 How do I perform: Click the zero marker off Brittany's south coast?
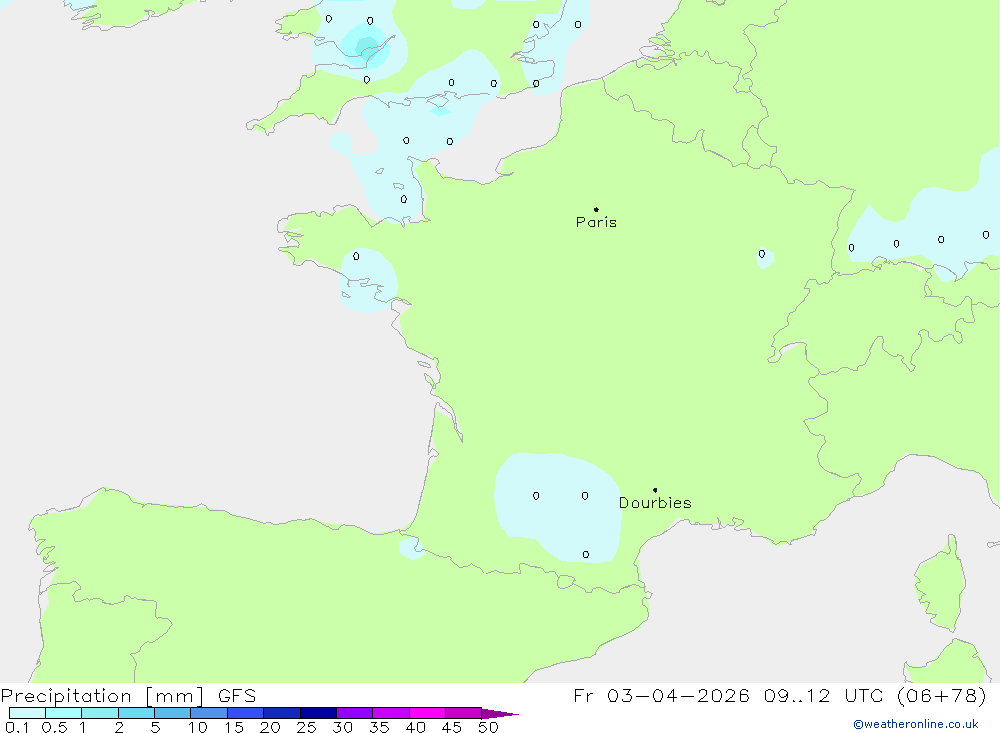pos(356,257)
